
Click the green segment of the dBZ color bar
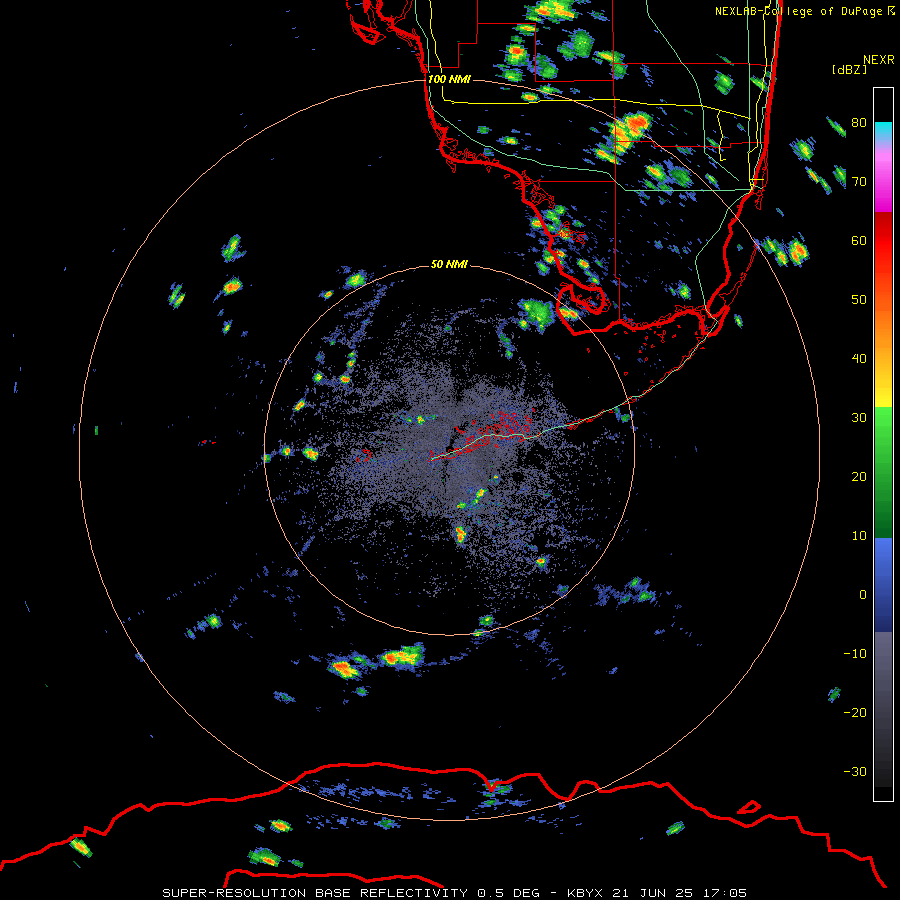(883, 472)
